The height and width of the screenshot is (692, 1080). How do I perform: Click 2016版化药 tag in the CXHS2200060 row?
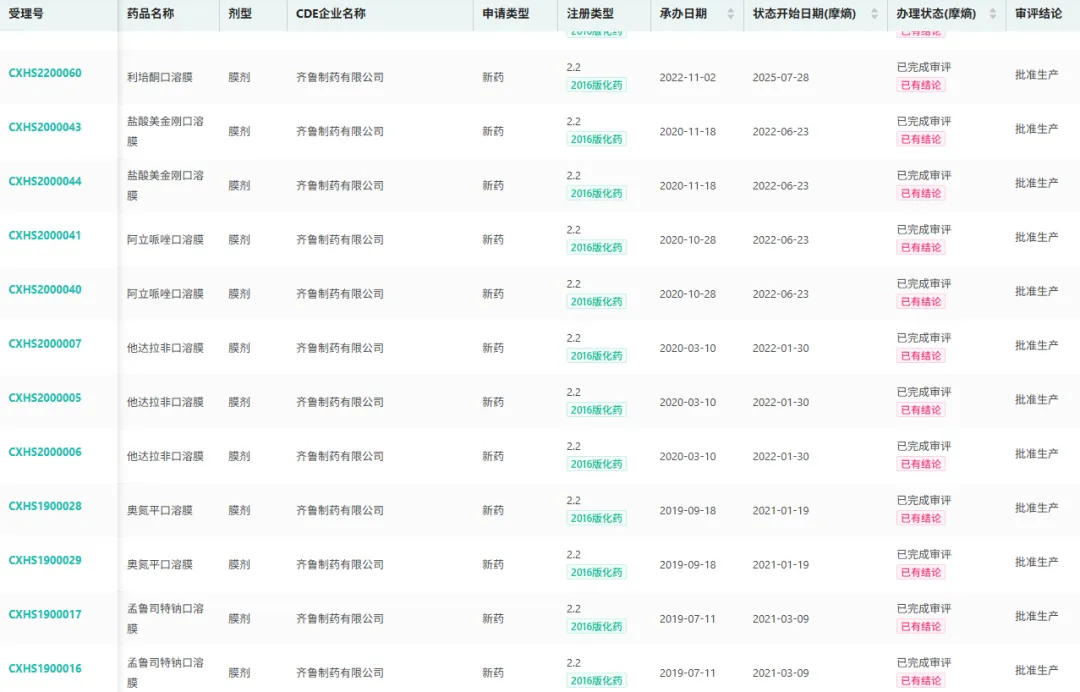597,86
